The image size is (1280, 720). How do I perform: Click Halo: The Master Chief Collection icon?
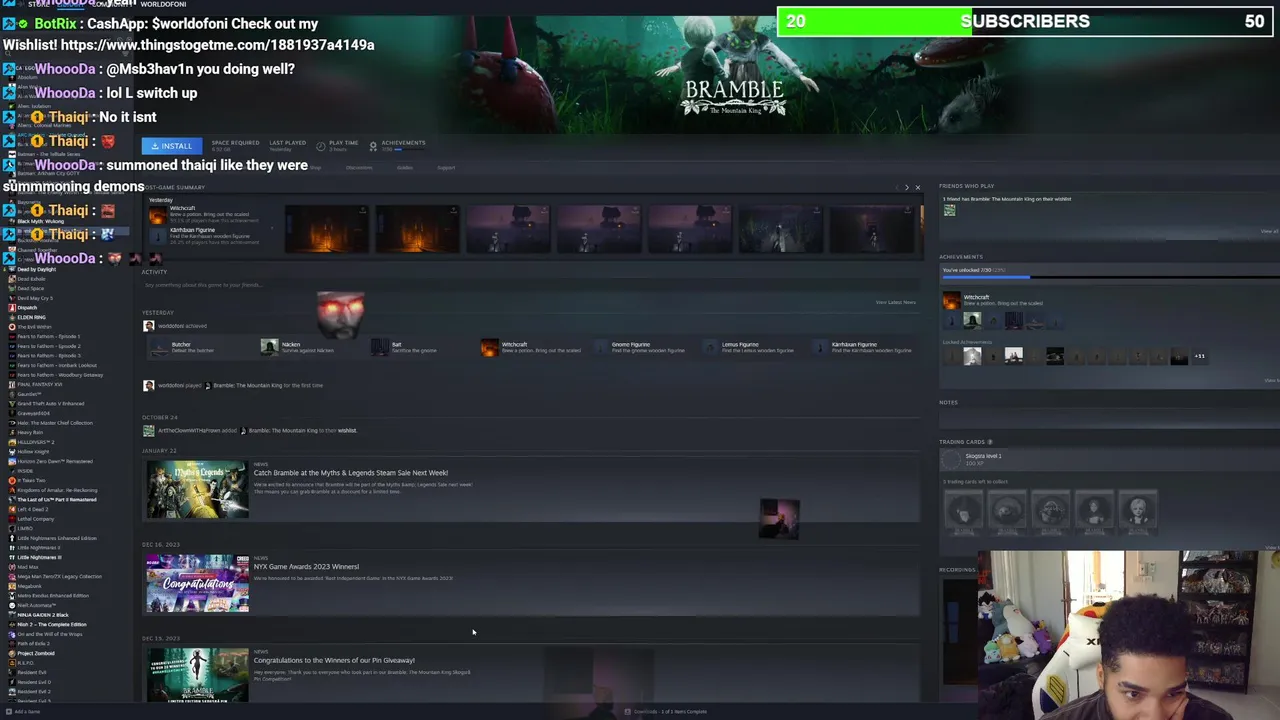[x=11, y=423]
